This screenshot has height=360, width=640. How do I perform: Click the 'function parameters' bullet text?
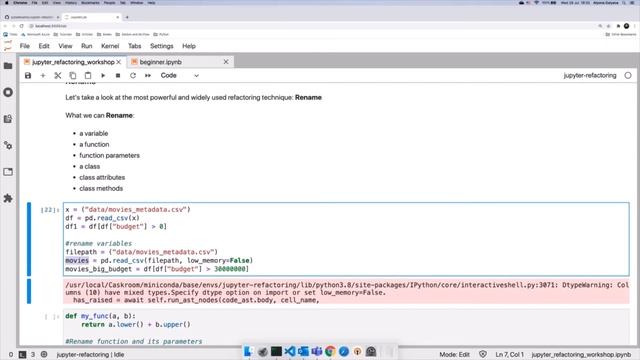[x=109, y=156]
